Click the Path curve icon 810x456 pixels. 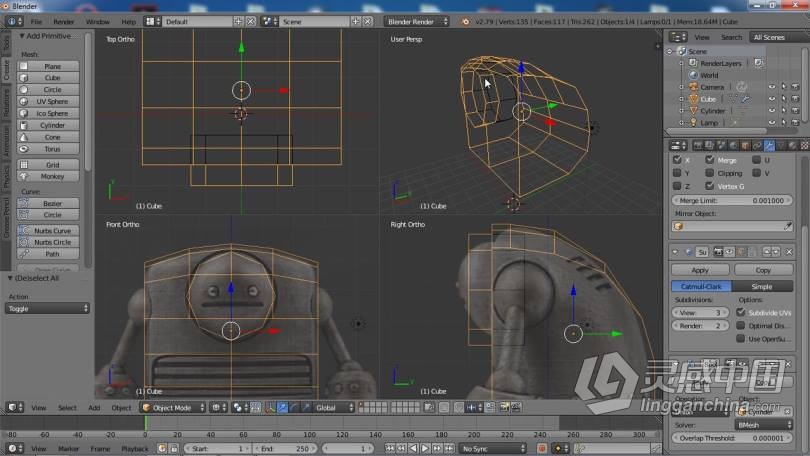coord(24,254)
